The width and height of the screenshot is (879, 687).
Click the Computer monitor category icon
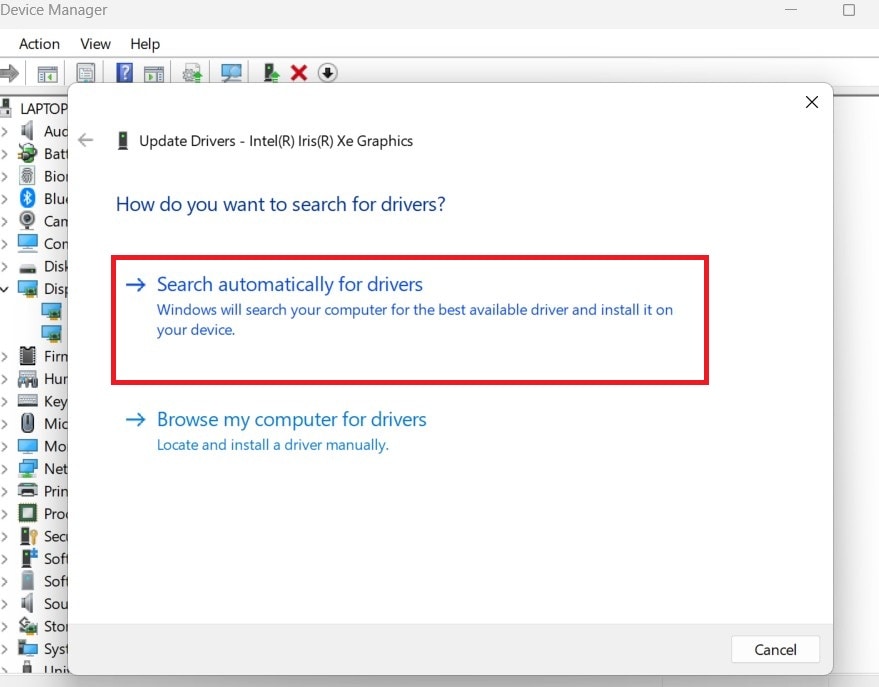27,243
